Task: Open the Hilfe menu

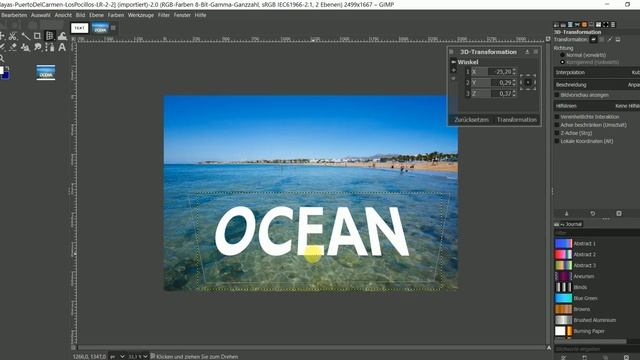Action: [x=200, y=15]
